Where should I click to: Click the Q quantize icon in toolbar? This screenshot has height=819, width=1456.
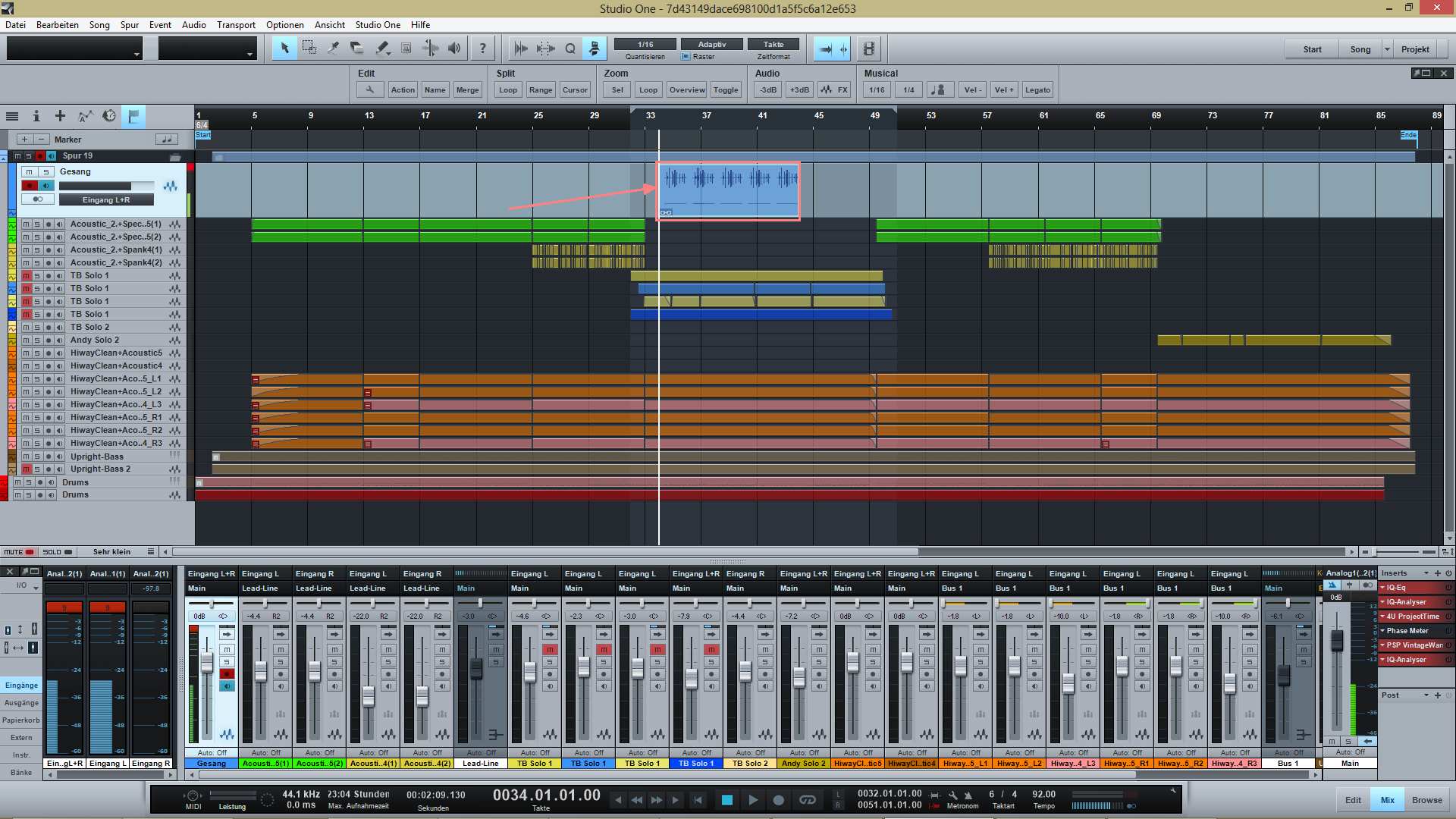570,49
